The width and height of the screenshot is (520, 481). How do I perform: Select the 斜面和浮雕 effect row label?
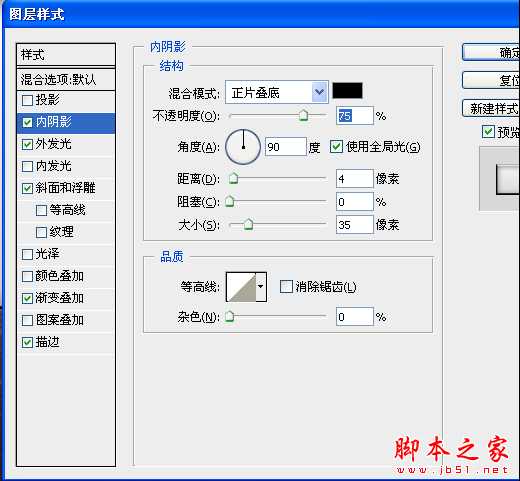(x=66, y=188)
